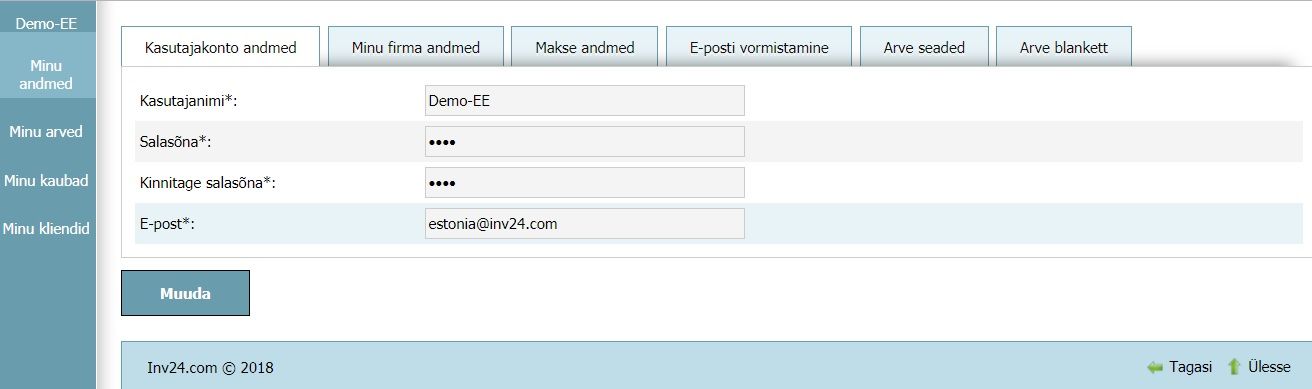The height and width of the screenshot is (389, 1312).
Task: Click the E-post input field
Action: pos(584,224)
